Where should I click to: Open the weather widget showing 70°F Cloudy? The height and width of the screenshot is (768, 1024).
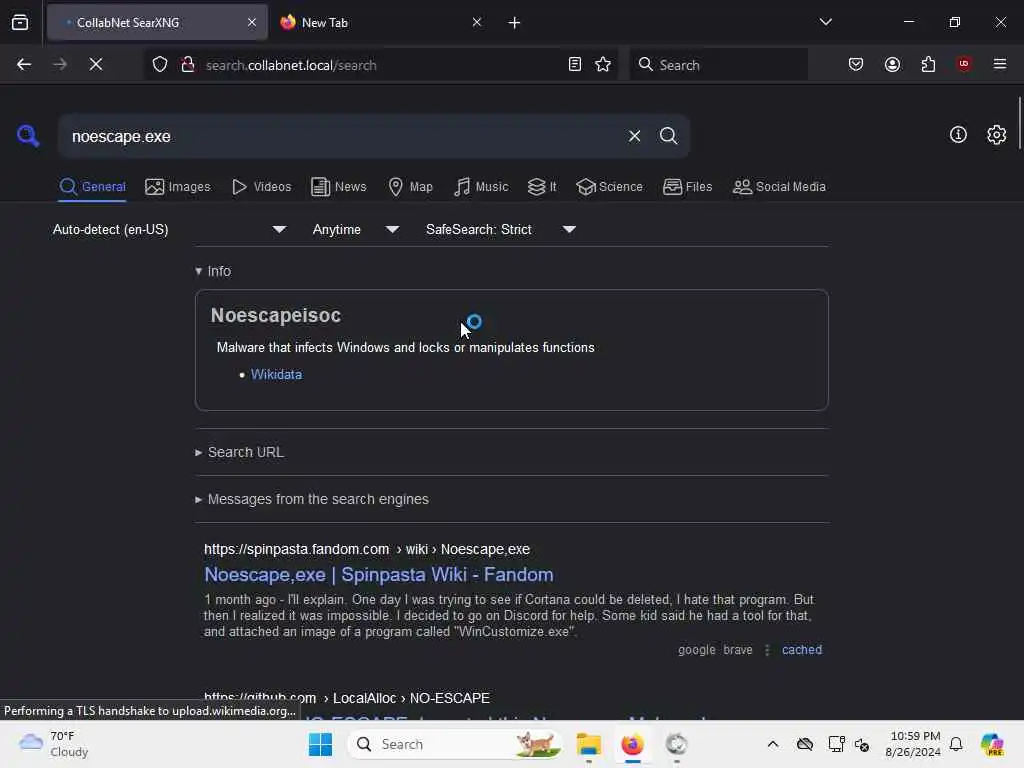(54, 744)
